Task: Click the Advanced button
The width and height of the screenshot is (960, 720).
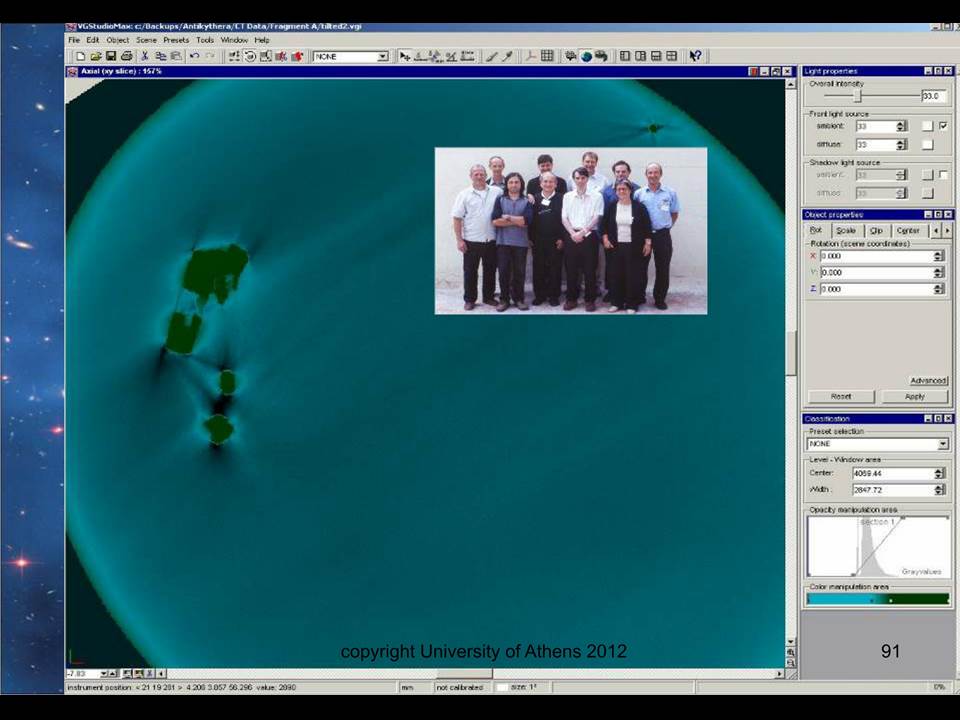Action: click(x=928, y=380)
